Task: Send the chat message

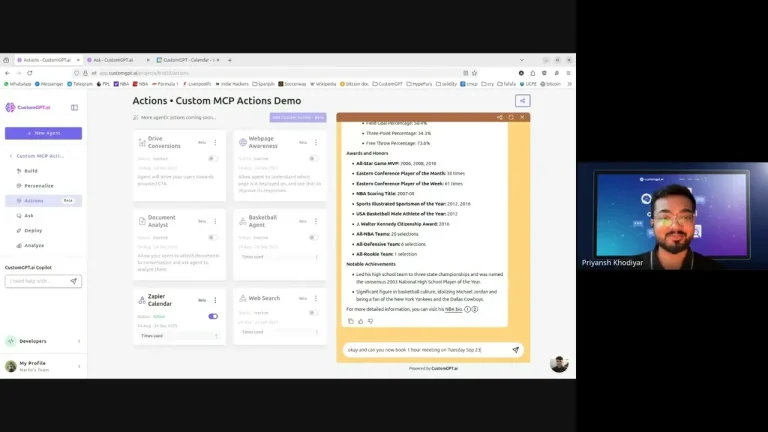Action: (515, 350)
